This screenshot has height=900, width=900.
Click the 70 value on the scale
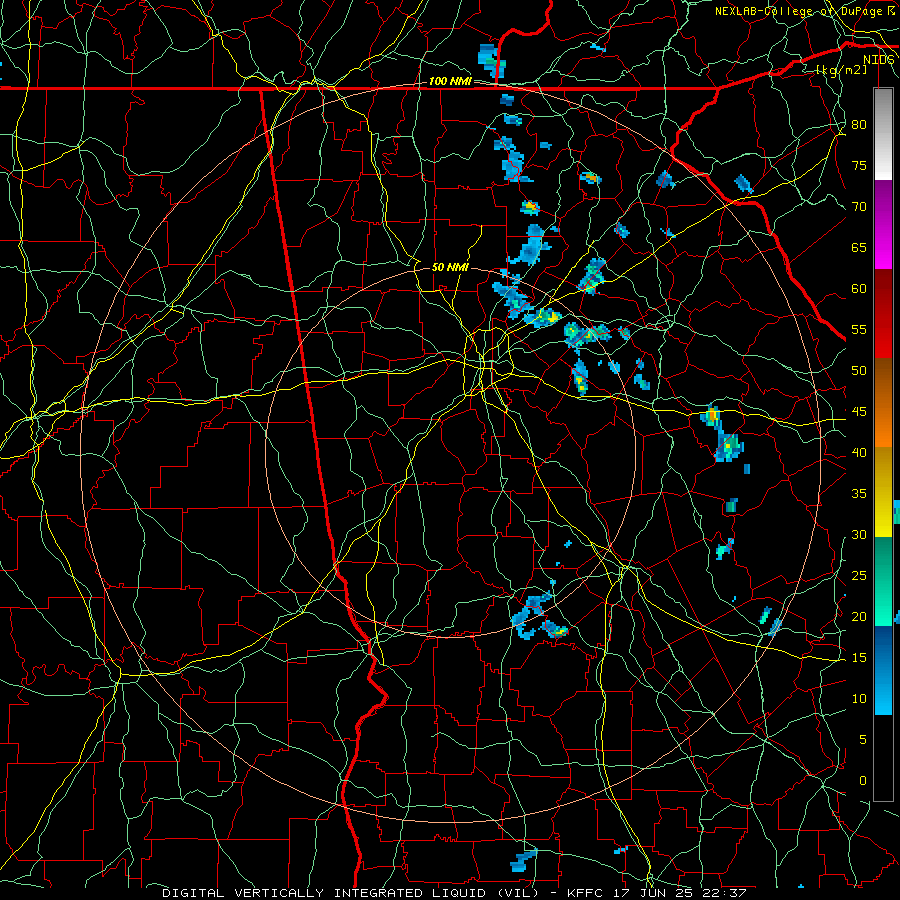point(859,207)
